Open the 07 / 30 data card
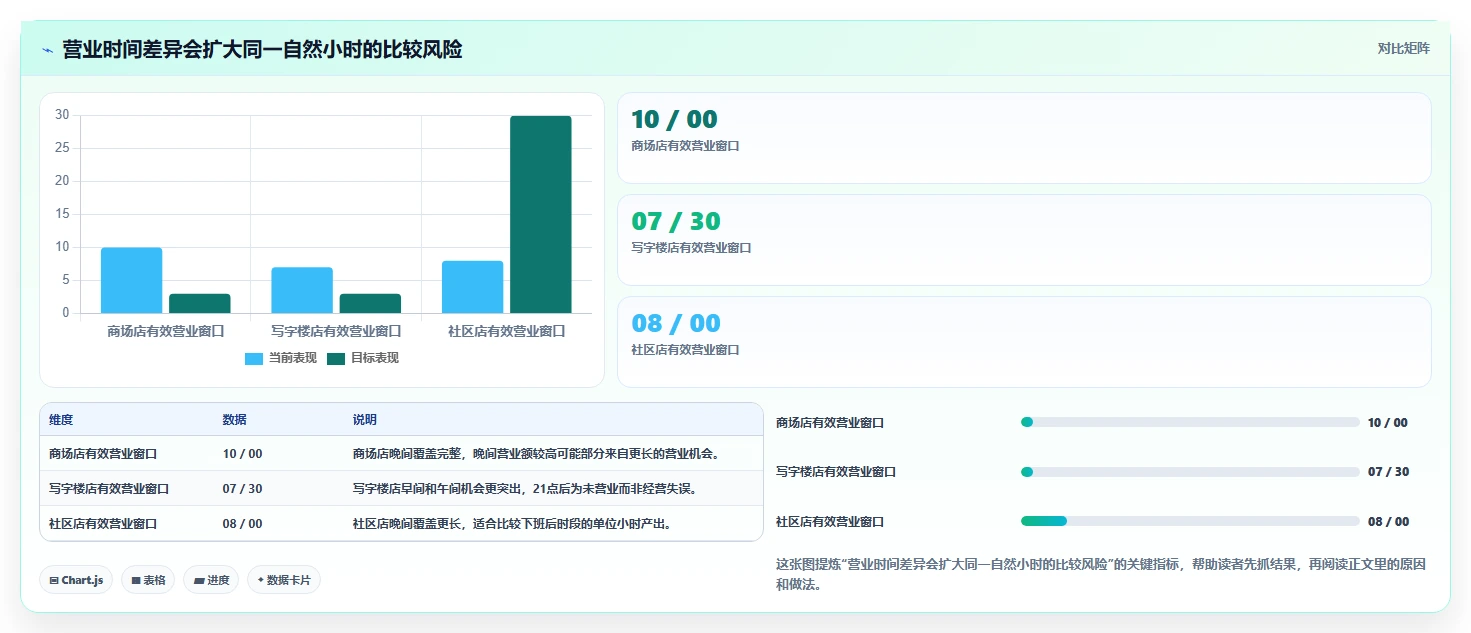This screenshot has width=1471, height=633. (1024, 240)
